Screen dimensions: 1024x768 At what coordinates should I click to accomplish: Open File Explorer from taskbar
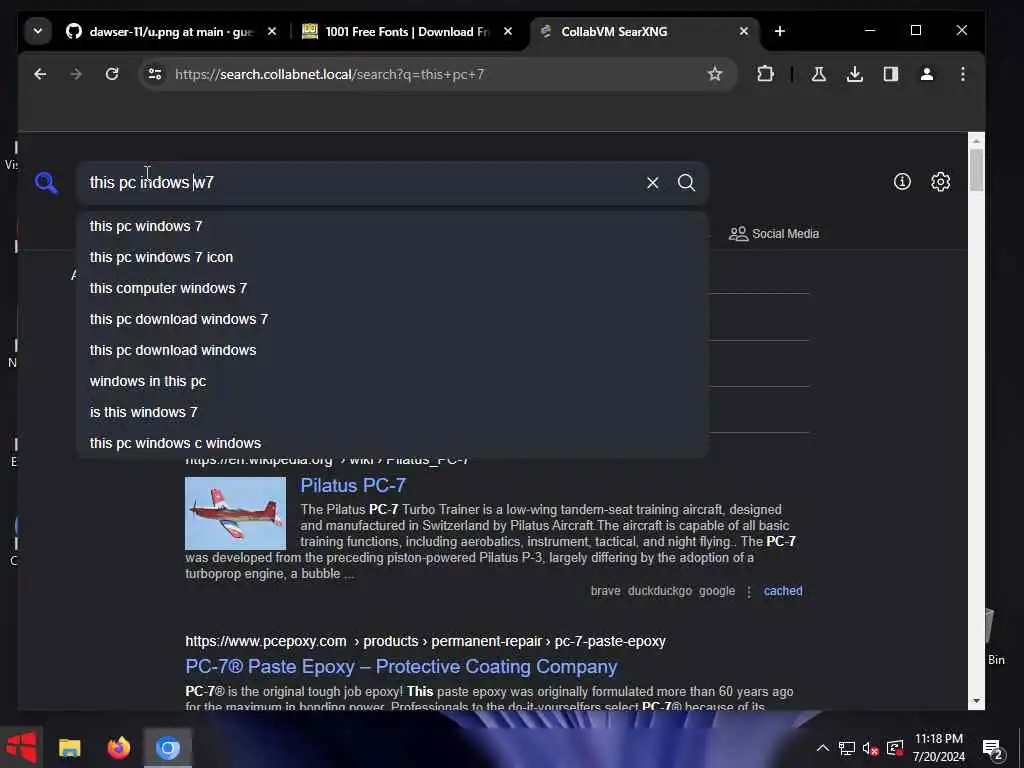(x=70, y=747)
